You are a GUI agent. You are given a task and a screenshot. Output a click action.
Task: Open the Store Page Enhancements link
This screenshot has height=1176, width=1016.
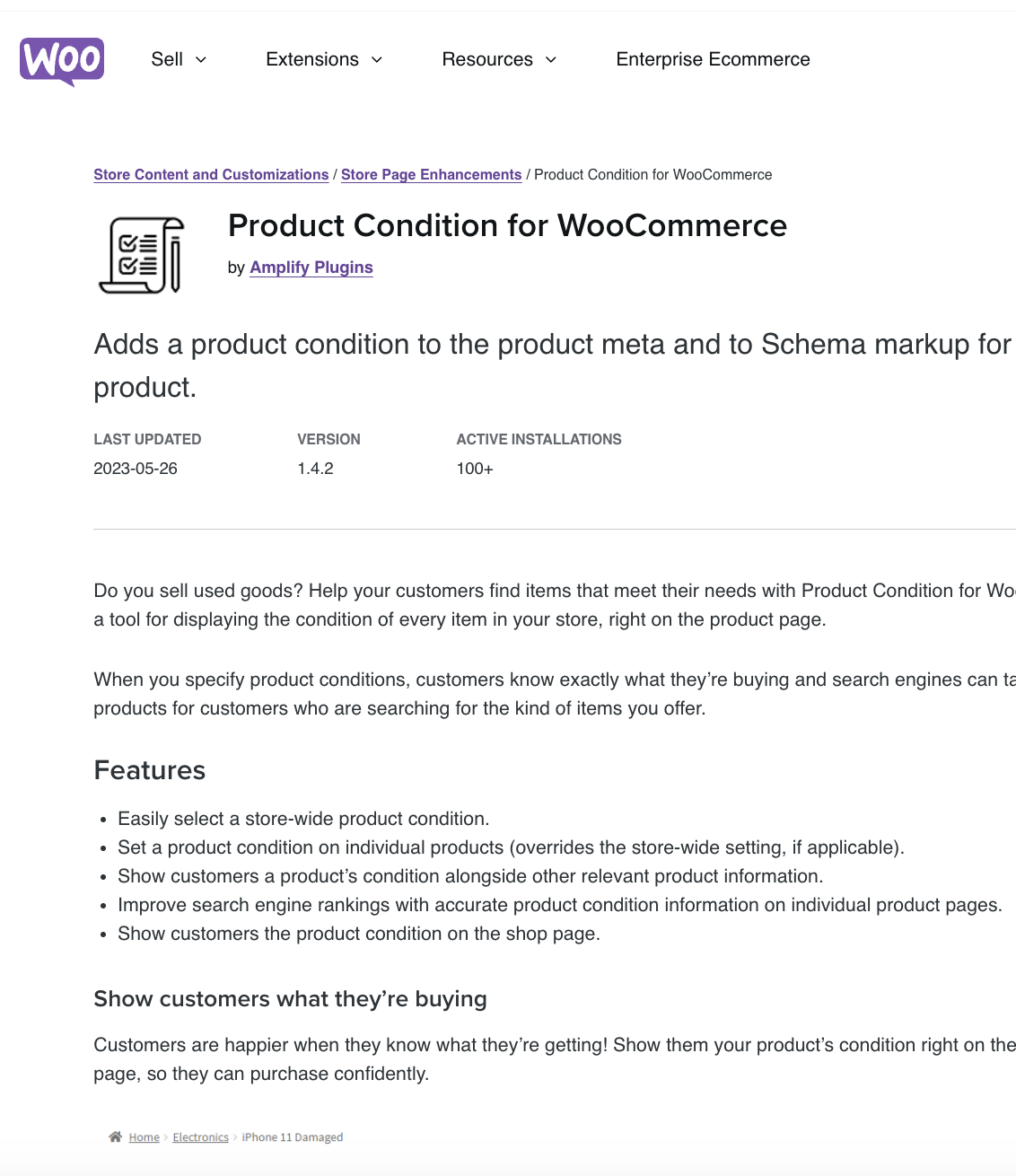click(x=431, y=174)
